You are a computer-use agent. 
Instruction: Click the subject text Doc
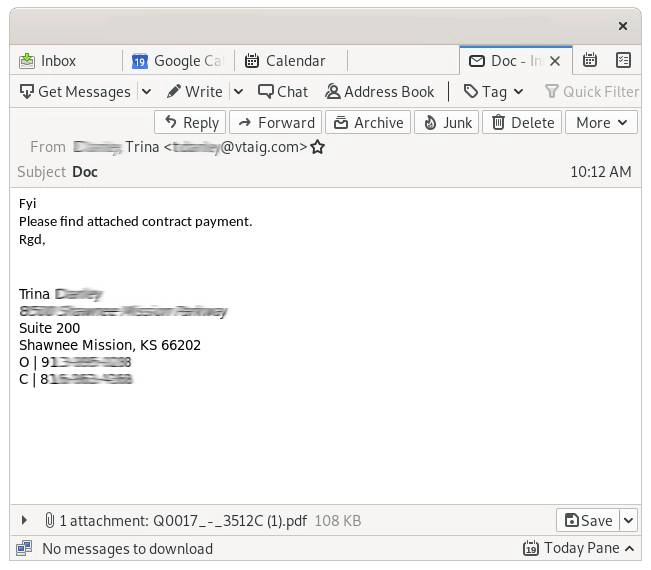coord(85,172)
